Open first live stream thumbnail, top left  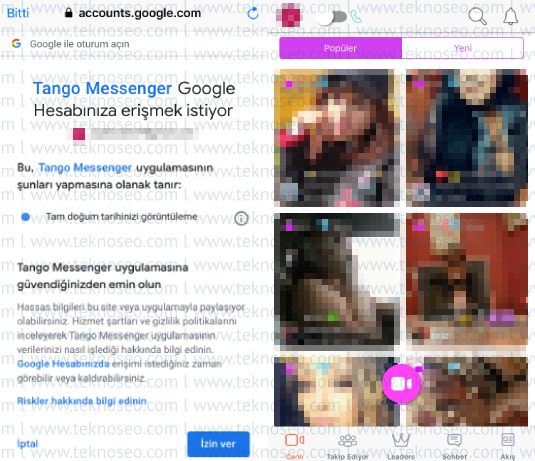point(337,138)
